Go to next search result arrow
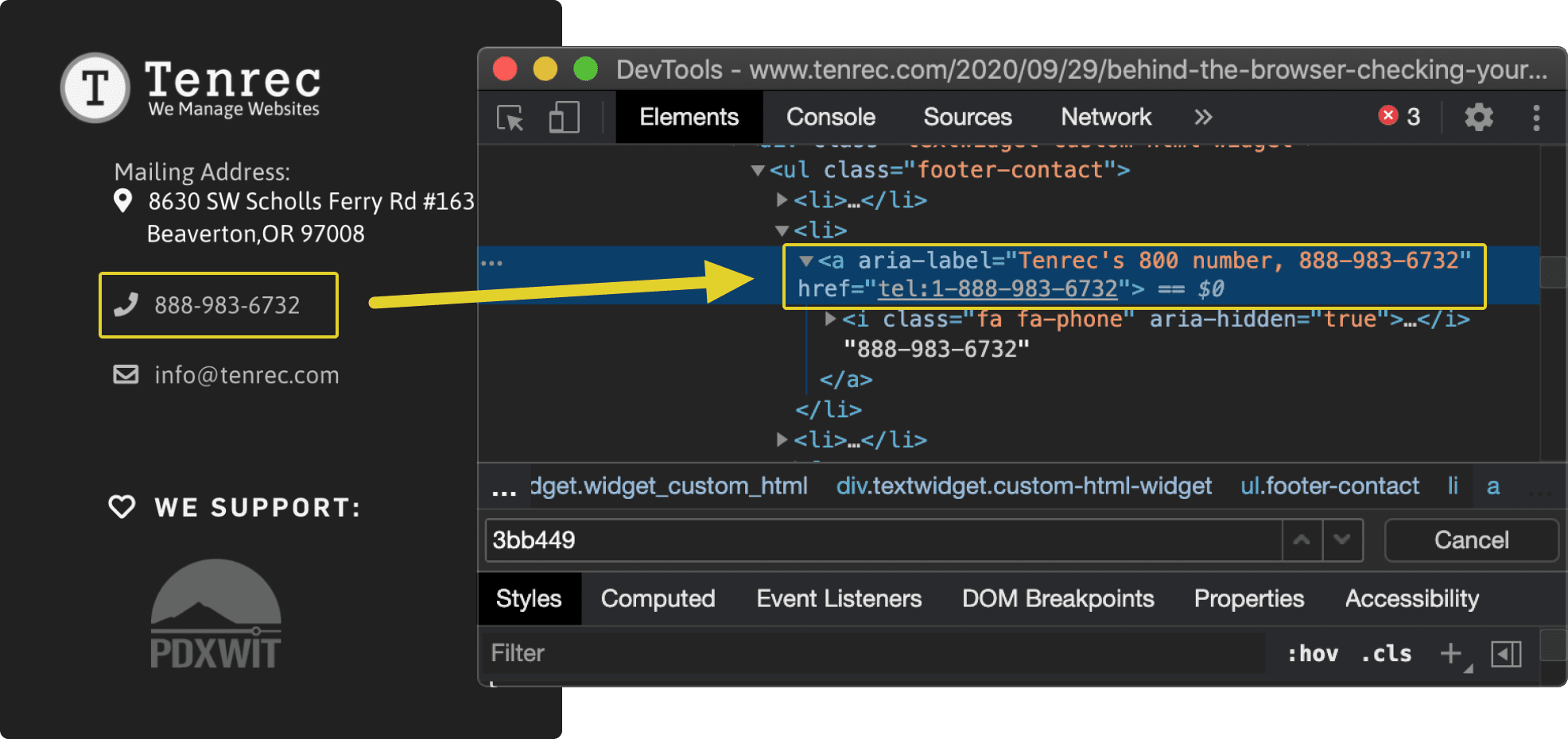Viewport: 1568px width, 739px height. point(1342,540)
